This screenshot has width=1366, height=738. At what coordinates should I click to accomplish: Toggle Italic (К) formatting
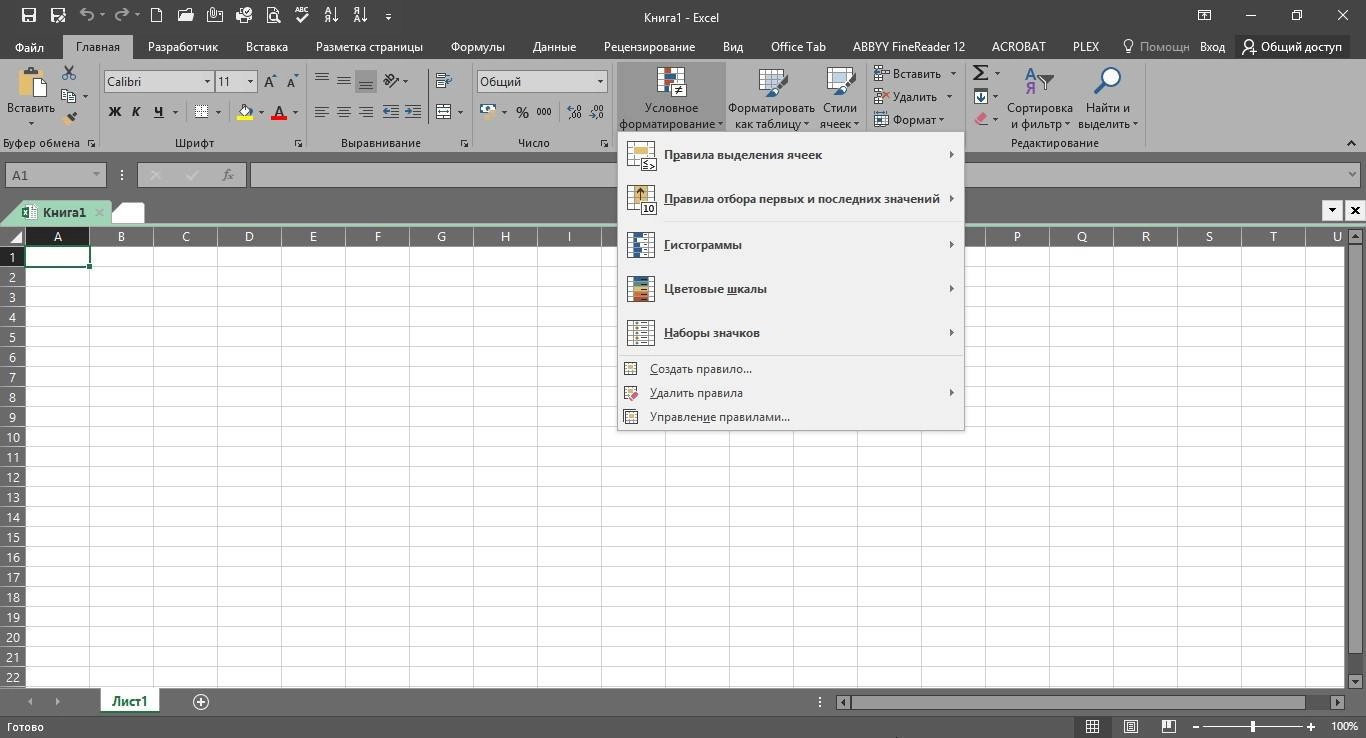pyautogui.click(x=136, y=112)
